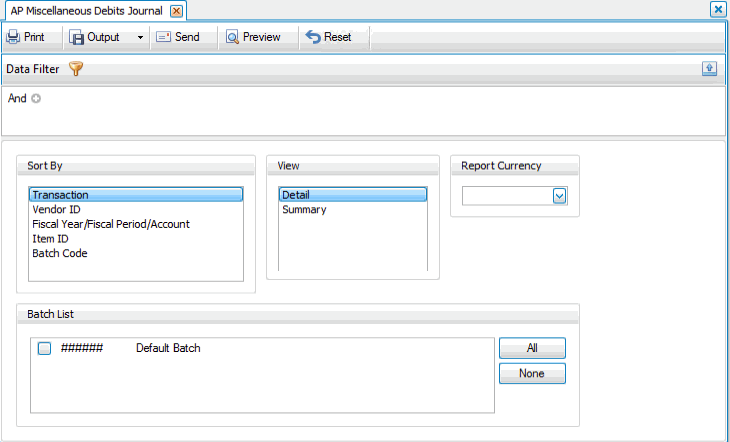Image resolution: width=730 pixels, height=442 pixels.
Task: Open the Output dropdown arrow
Action: click(x=139, y=37)
